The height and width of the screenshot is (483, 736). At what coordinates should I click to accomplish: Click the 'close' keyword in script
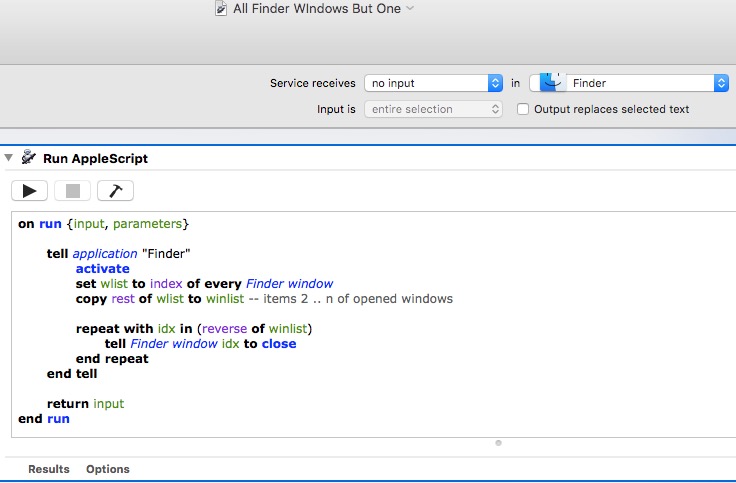[279, 344]
